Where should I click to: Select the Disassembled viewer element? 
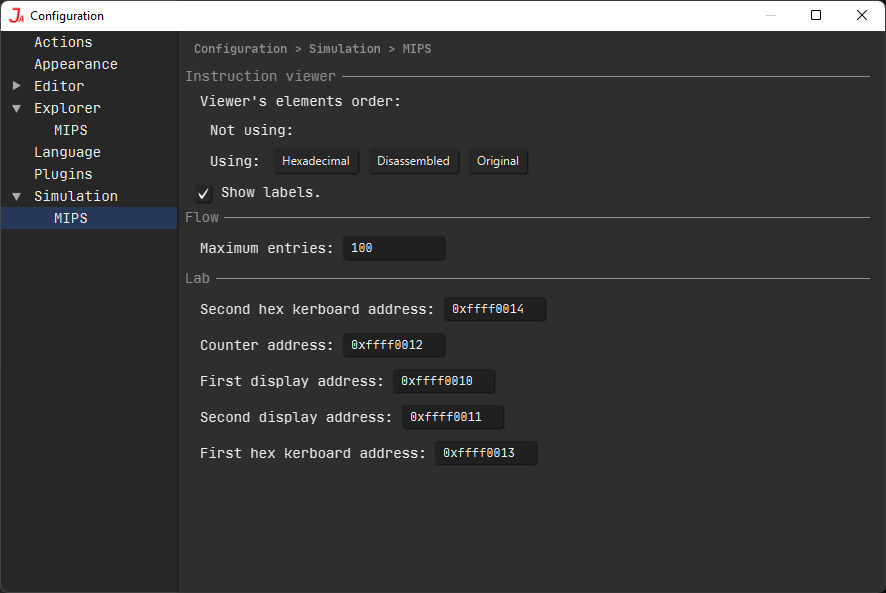tap(413, 160)
